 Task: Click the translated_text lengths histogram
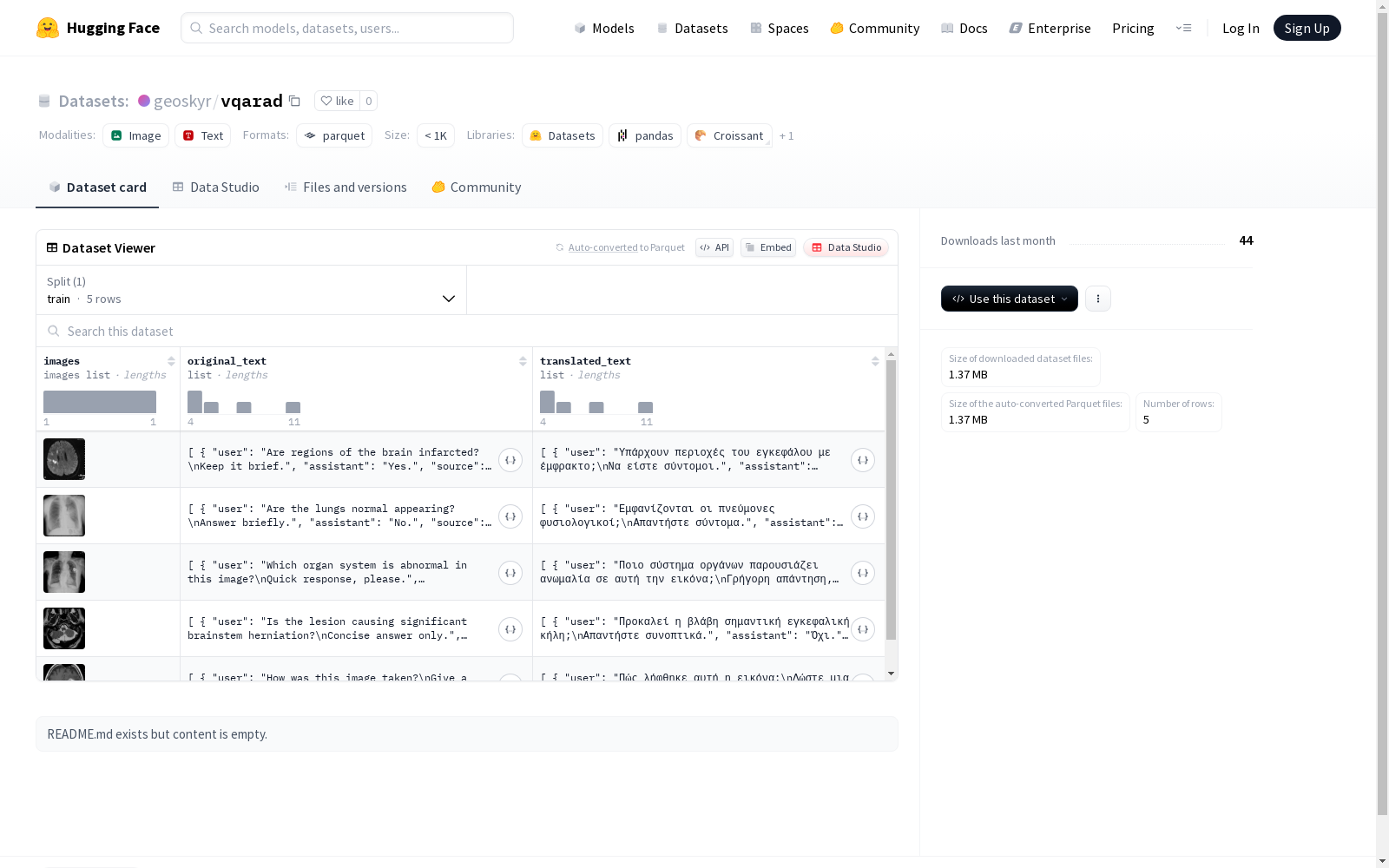(x=596, y=402)
